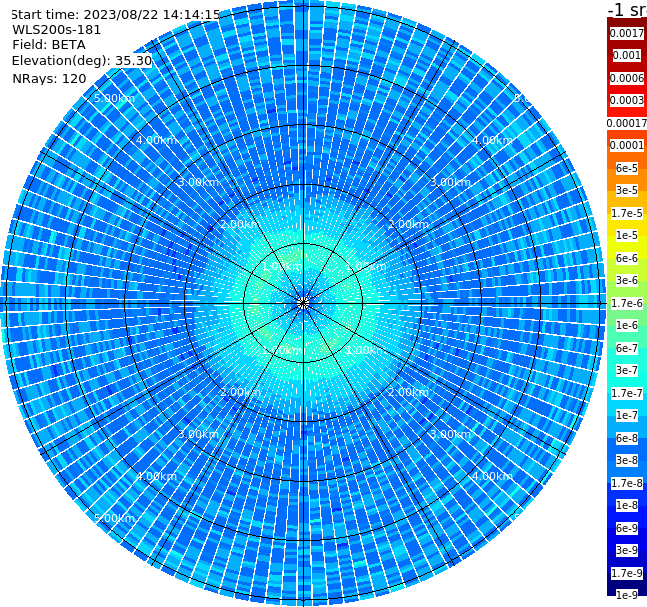Select the 2.00km ring label in southwest quadrant
647x607 pixels.
coord(241,392)
